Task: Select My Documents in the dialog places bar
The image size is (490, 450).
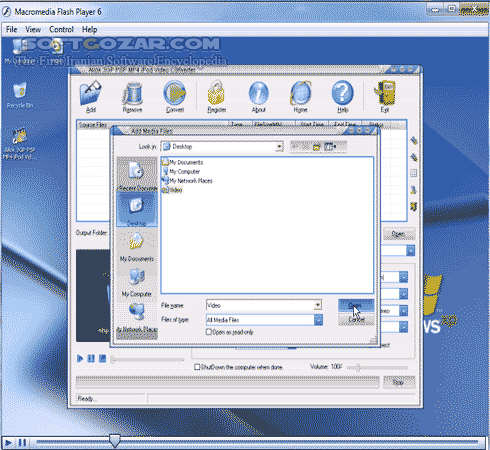Action: pos(137,246)
